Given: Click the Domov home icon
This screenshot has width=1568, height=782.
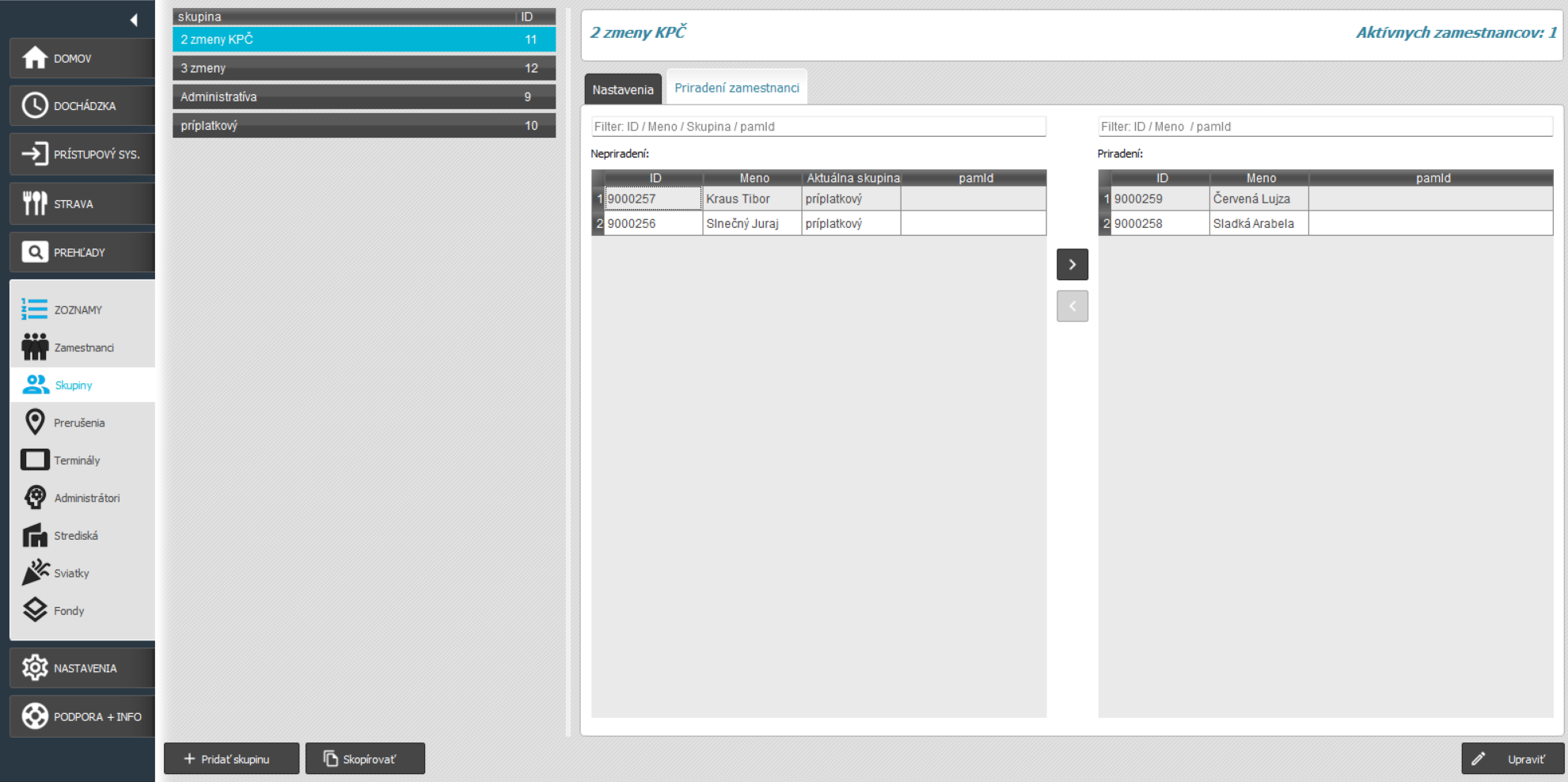Looking at the screenshot, I should (35, 58).
